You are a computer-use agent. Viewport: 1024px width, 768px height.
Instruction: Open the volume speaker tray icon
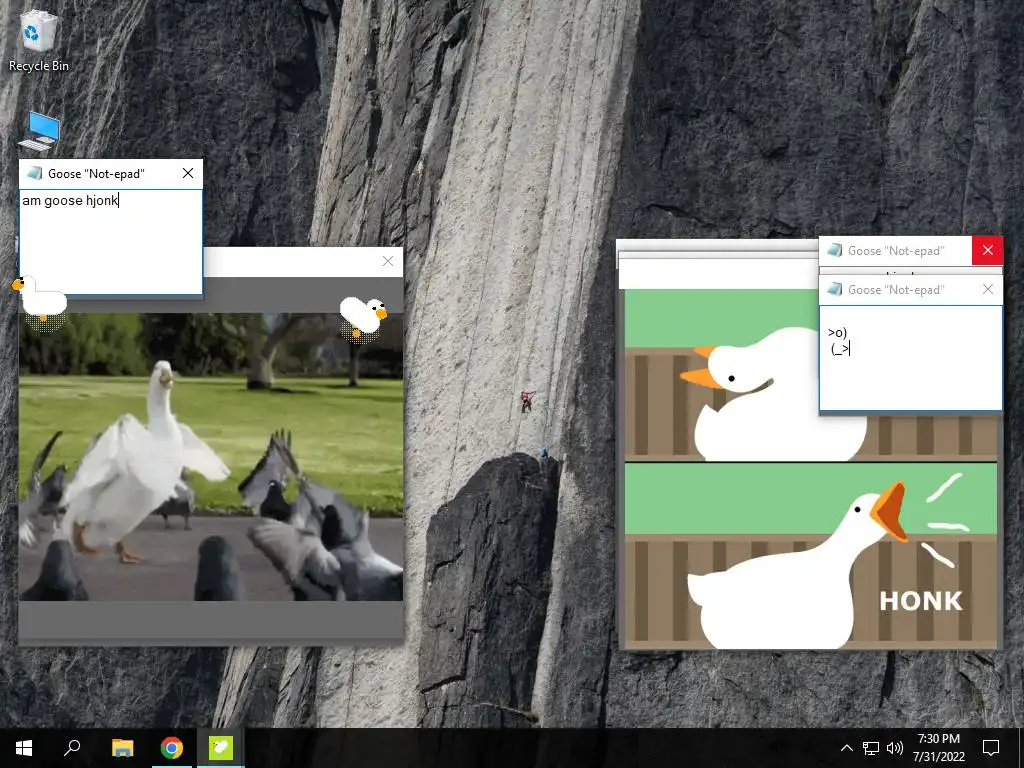point(895,748)
